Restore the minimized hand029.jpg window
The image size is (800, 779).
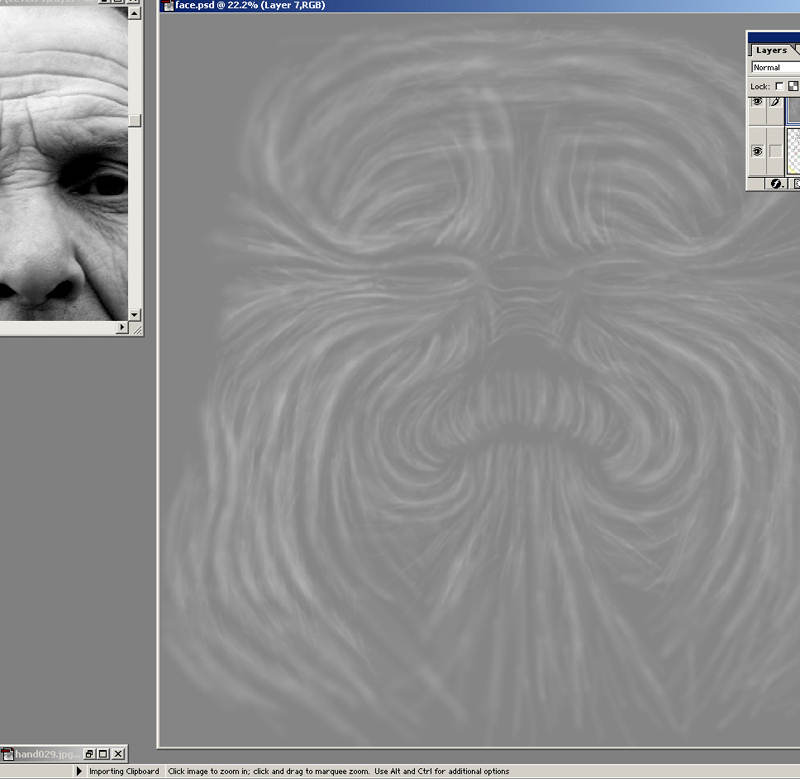point(89,753)
